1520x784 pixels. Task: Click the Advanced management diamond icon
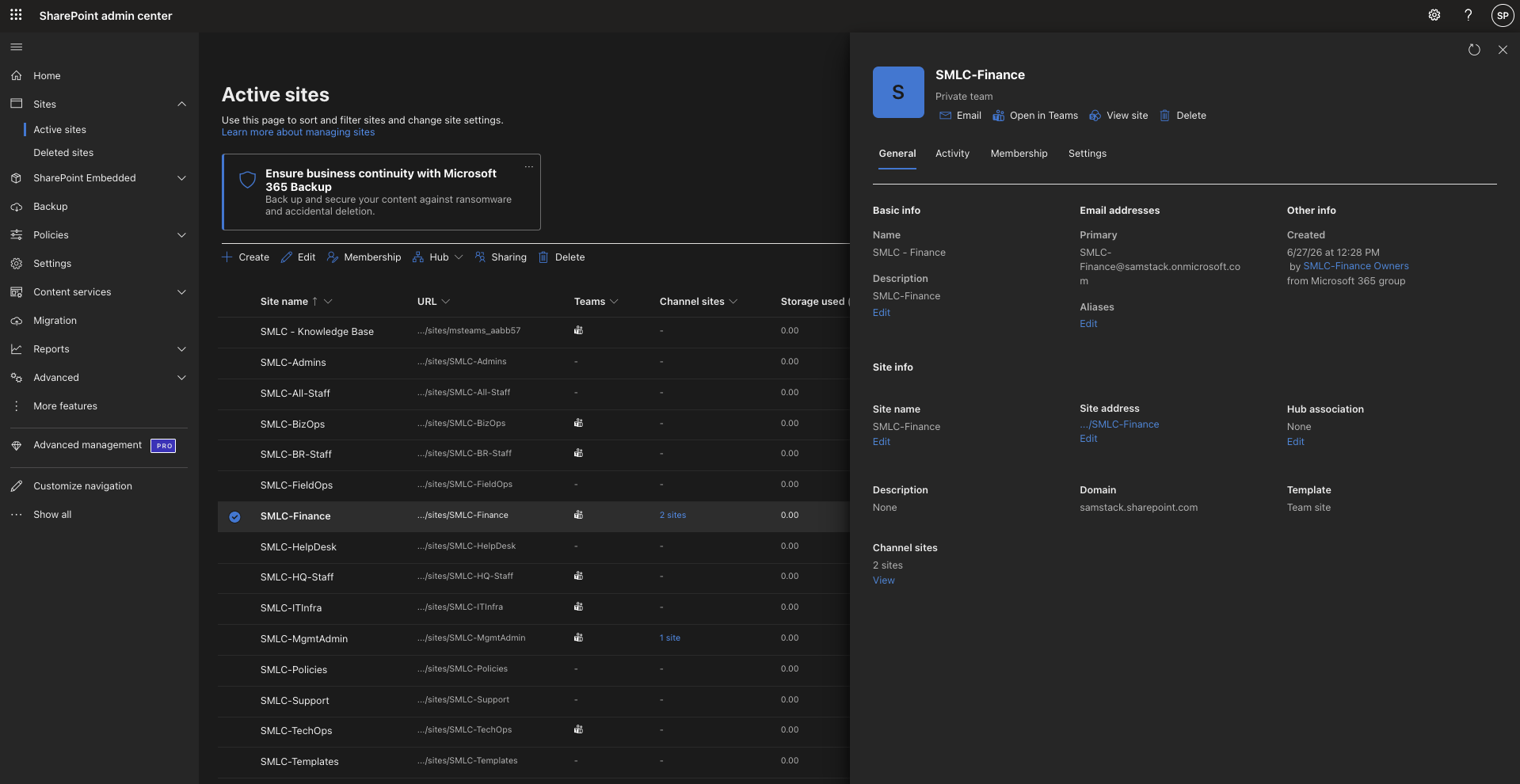[x=16, y=446]
